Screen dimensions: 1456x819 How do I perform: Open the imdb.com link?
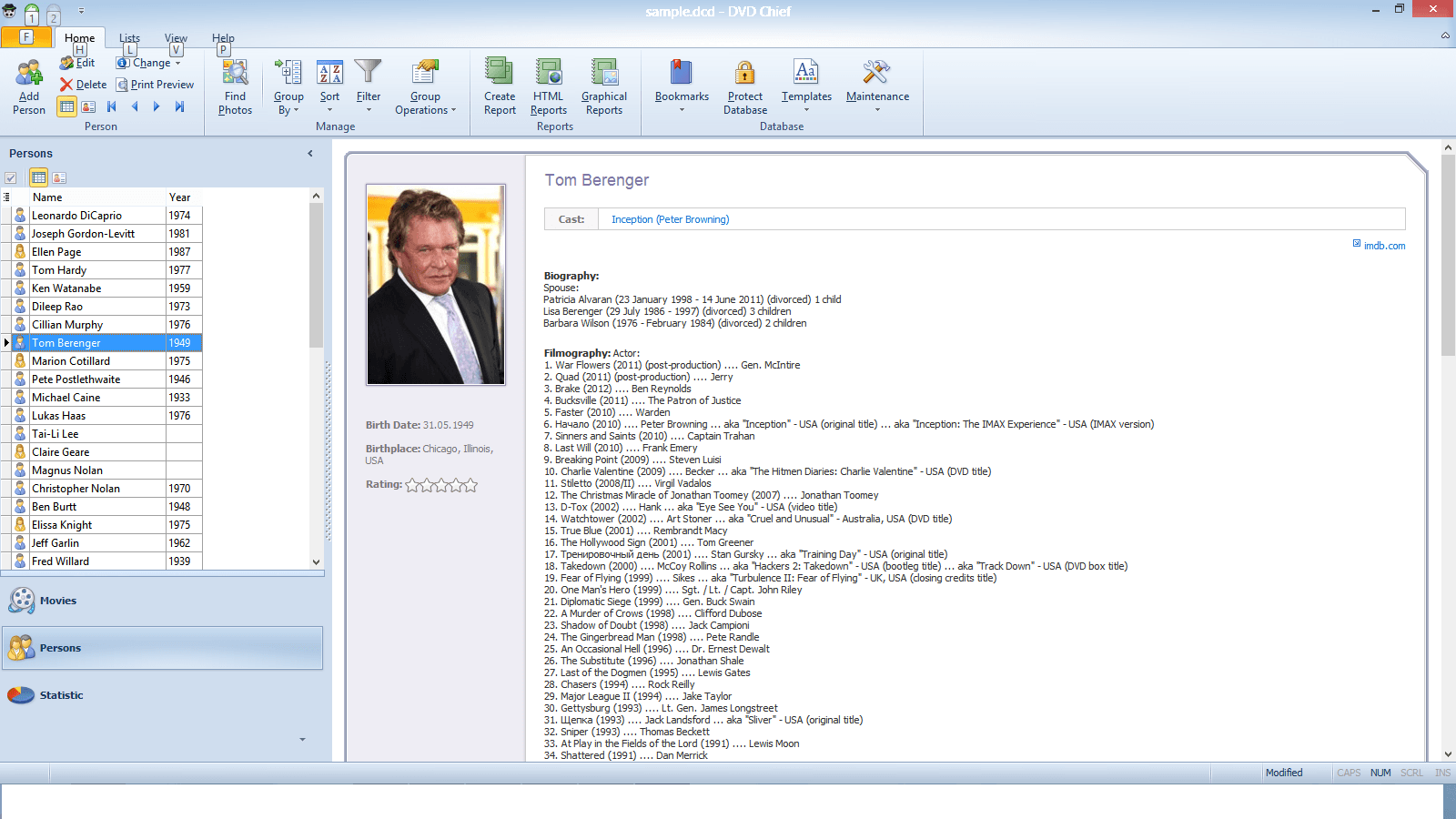[x=1384, y=246]
